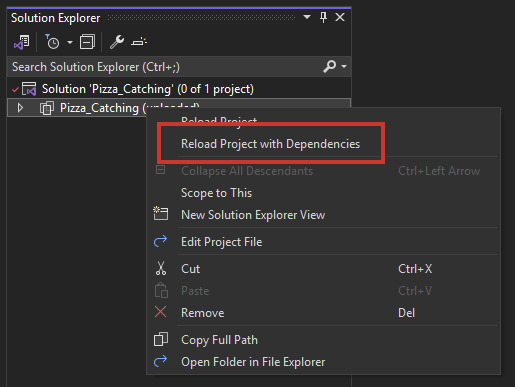Screen dimensions: 515x387
Task: Click the Search Solution Explorer input field
Action: [x=167, y=67]
